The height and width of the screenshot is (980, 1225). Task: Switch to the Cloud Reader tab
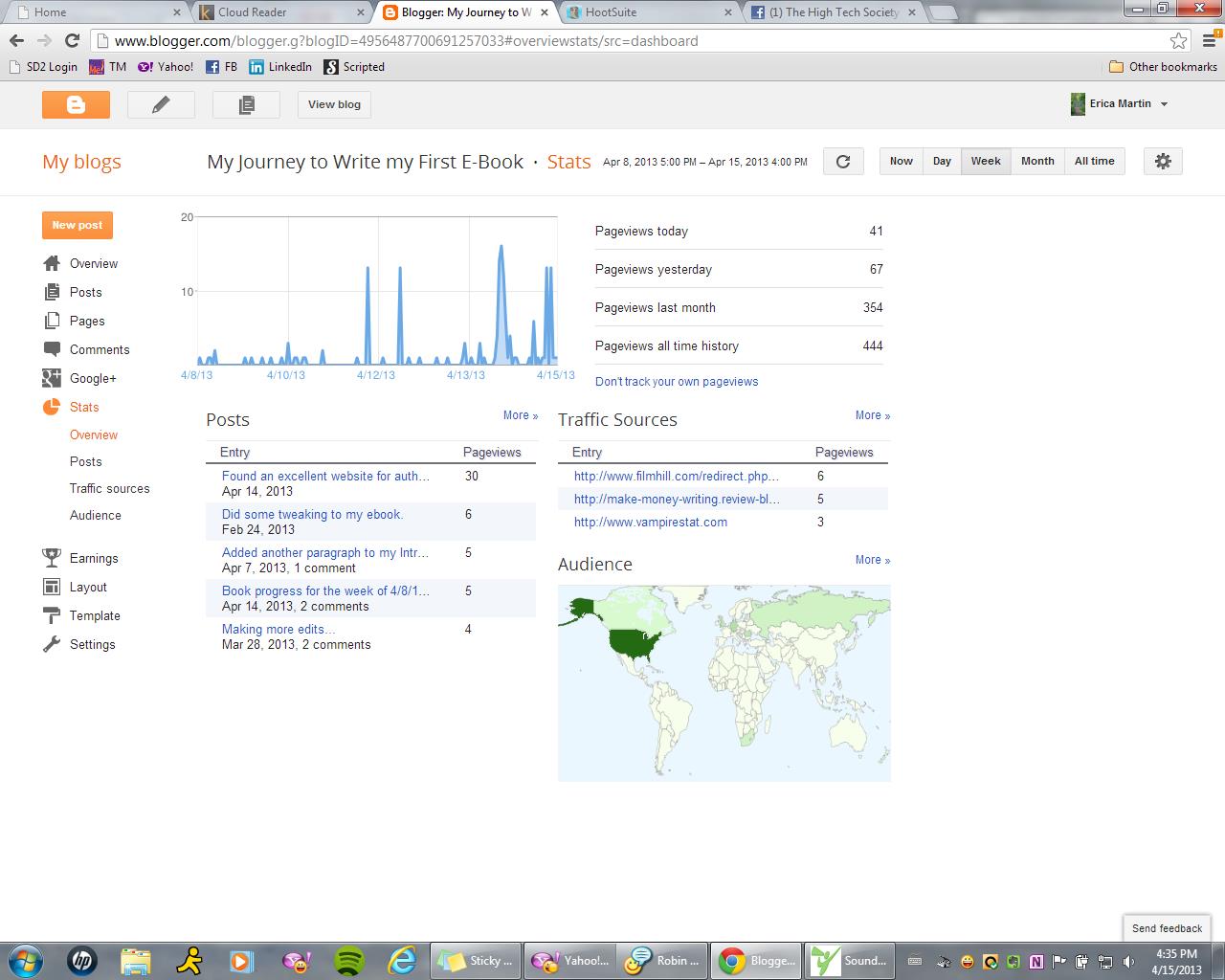point(280,12)
